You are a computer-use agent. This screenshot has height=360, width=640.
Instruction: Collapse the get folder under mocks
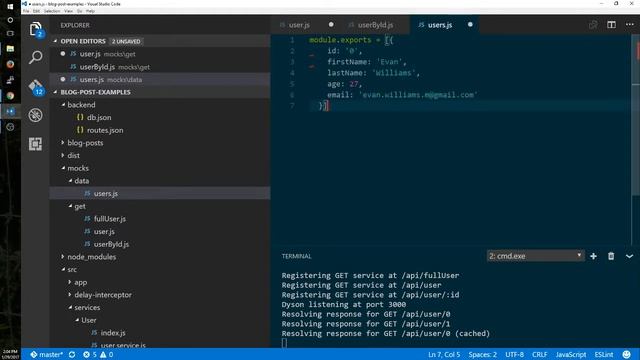tap(70, 206)
